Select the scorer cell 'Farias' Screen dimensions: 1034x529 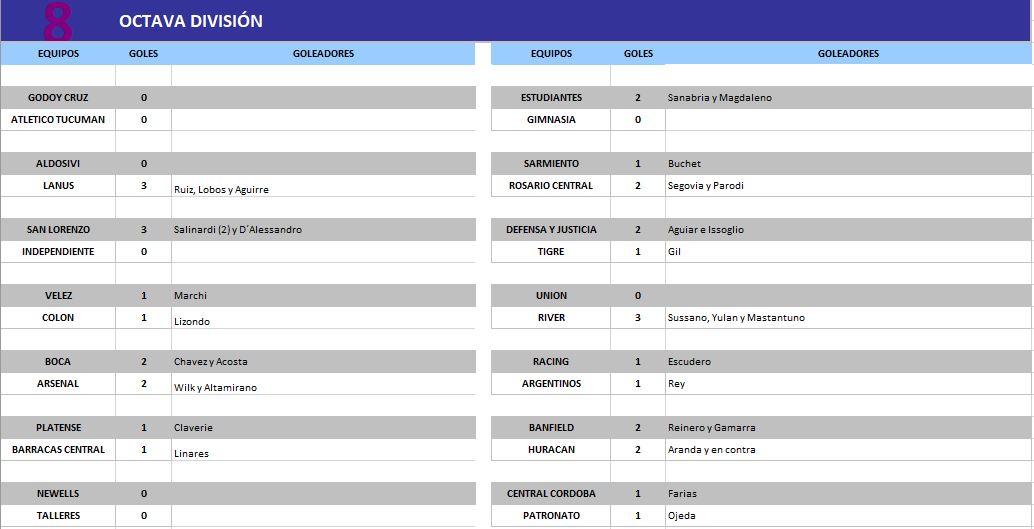[x=849, y=493]
